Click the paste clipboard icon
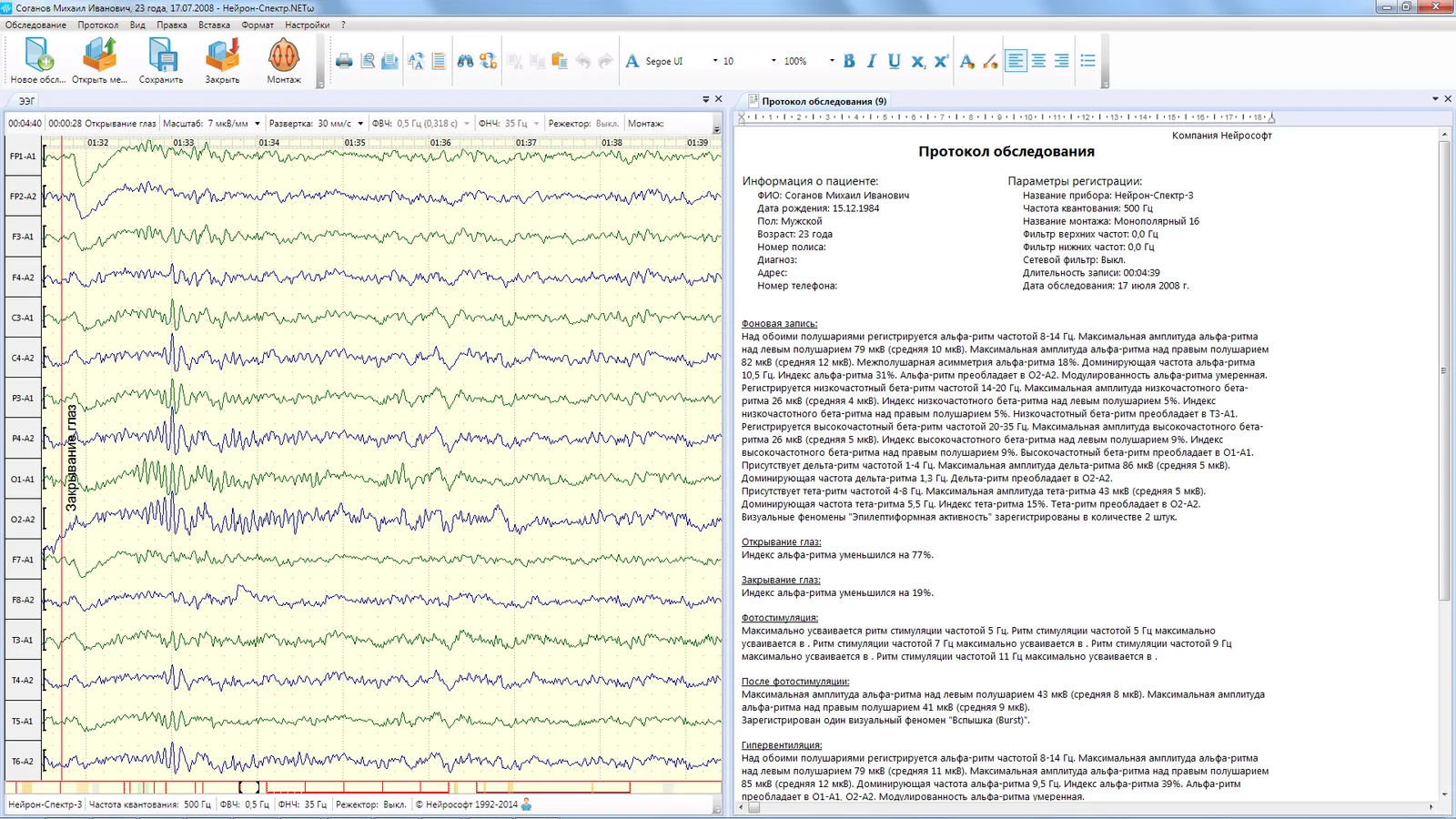 [x=560, y=61]
